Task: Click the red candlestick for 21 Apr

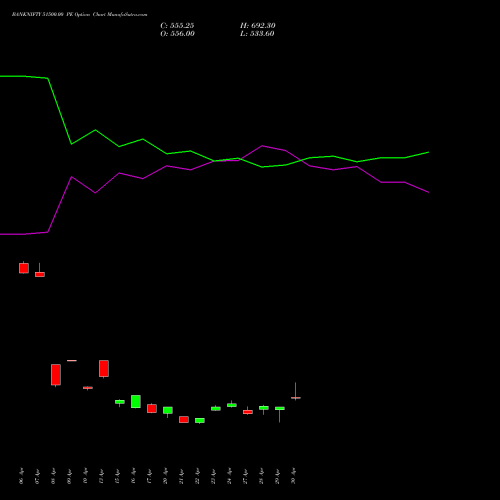Action: [184, 419]
